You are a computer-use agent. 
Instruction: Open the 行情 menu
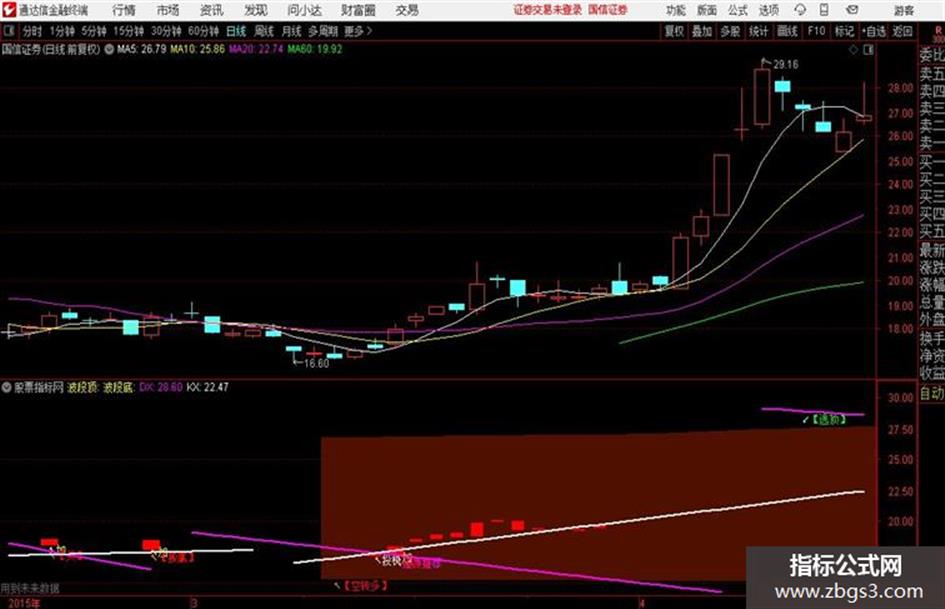[124, 10]
